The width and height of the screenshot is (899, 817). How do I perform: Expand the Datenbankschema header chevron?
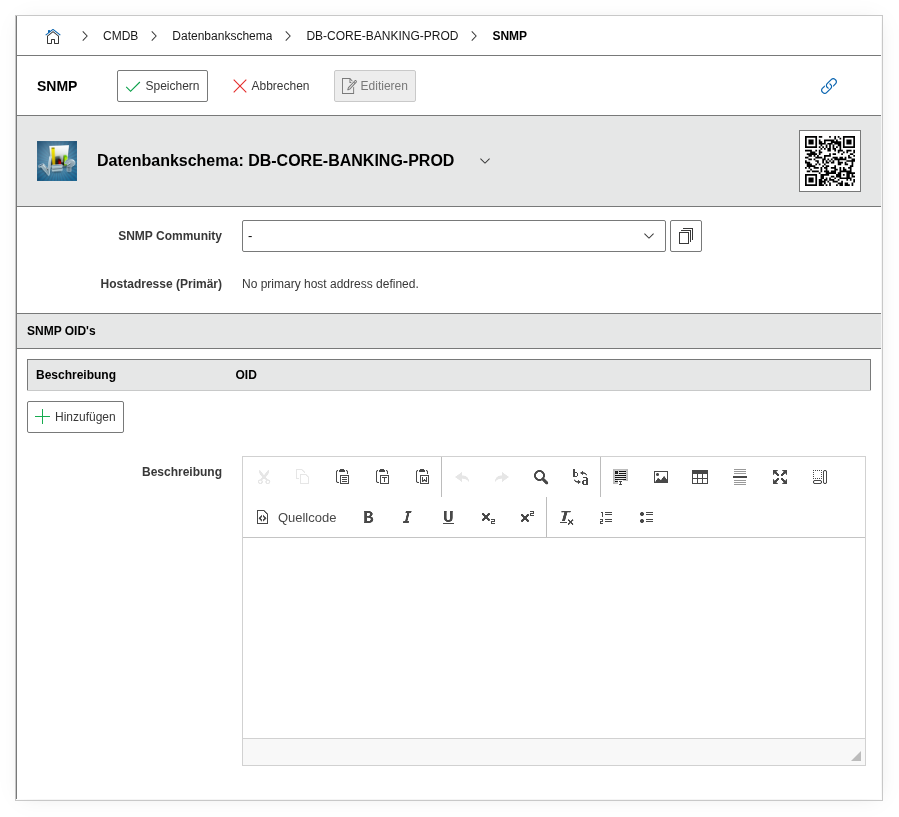(485, 160)
